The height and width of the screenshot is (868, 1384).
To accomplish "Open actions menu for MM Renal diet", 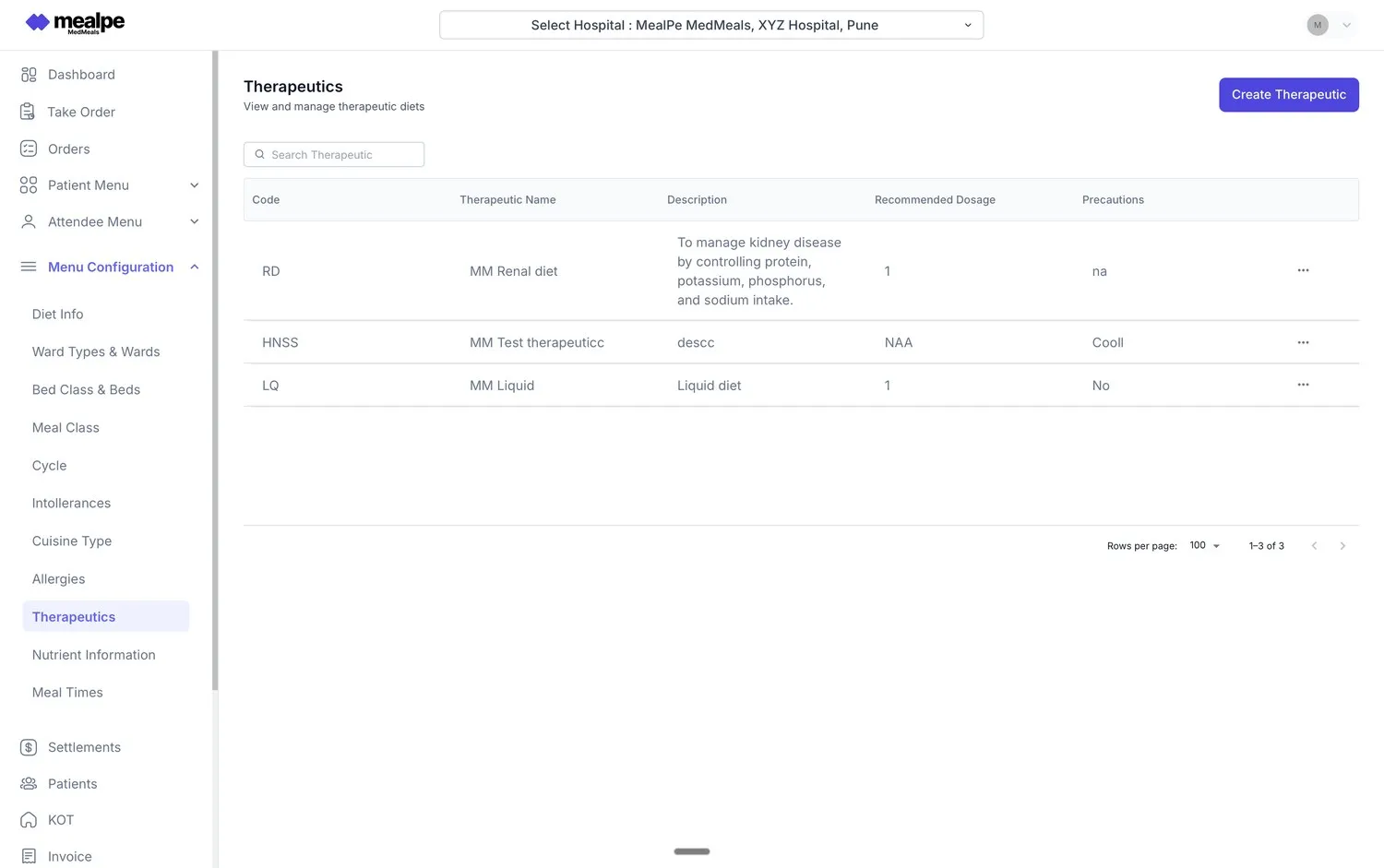I will [x=1303, y=270].
